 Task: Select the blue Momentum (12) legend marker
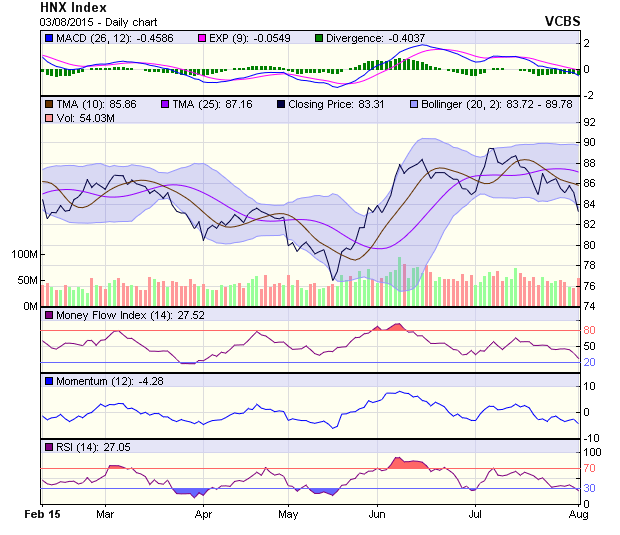pyautogui.click(x=48, y=381)
